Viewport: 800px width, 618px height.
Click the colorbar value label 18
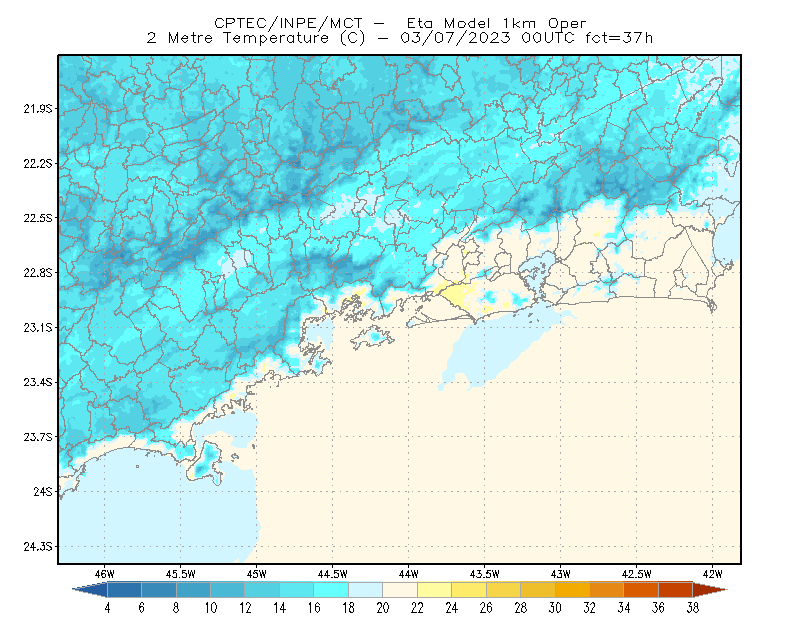coord(348,608)
